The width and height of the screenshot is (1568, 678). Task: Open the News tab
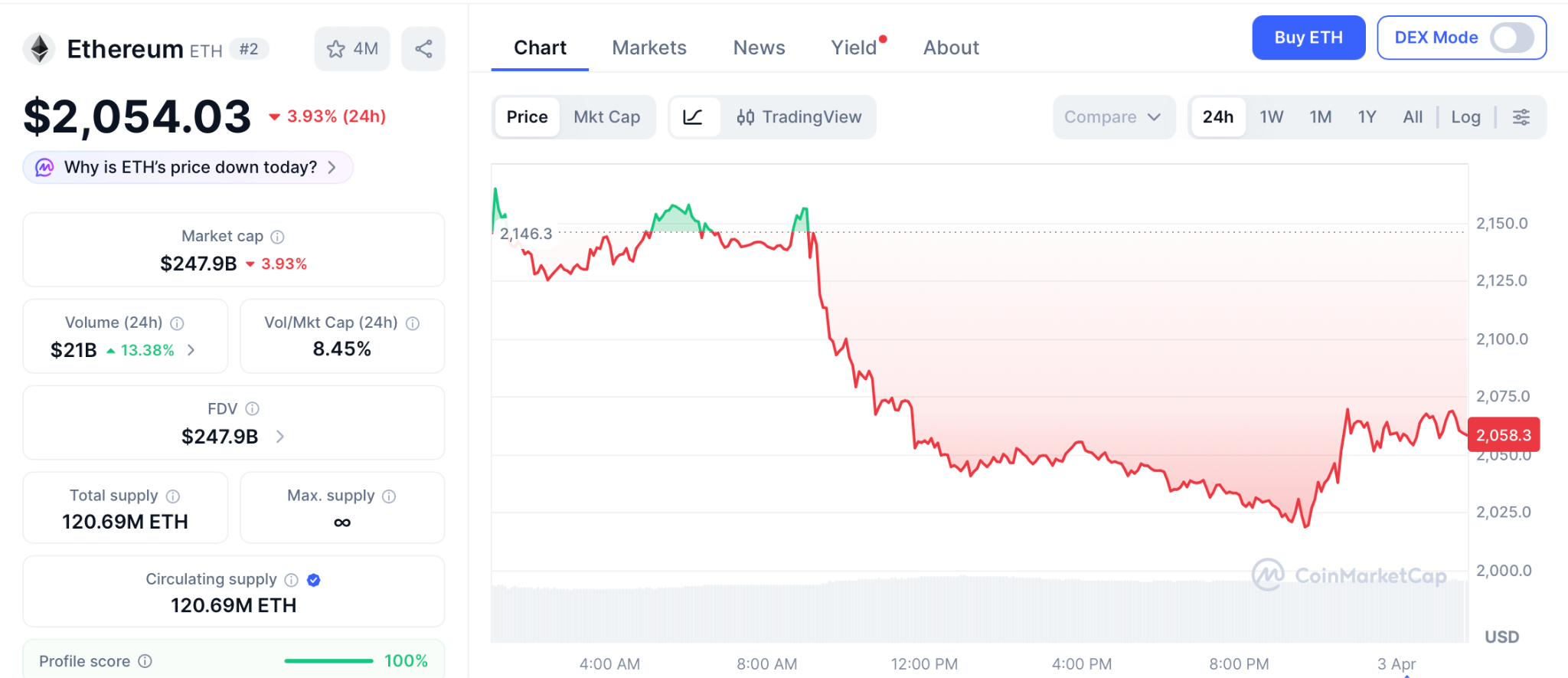(759, 47)
